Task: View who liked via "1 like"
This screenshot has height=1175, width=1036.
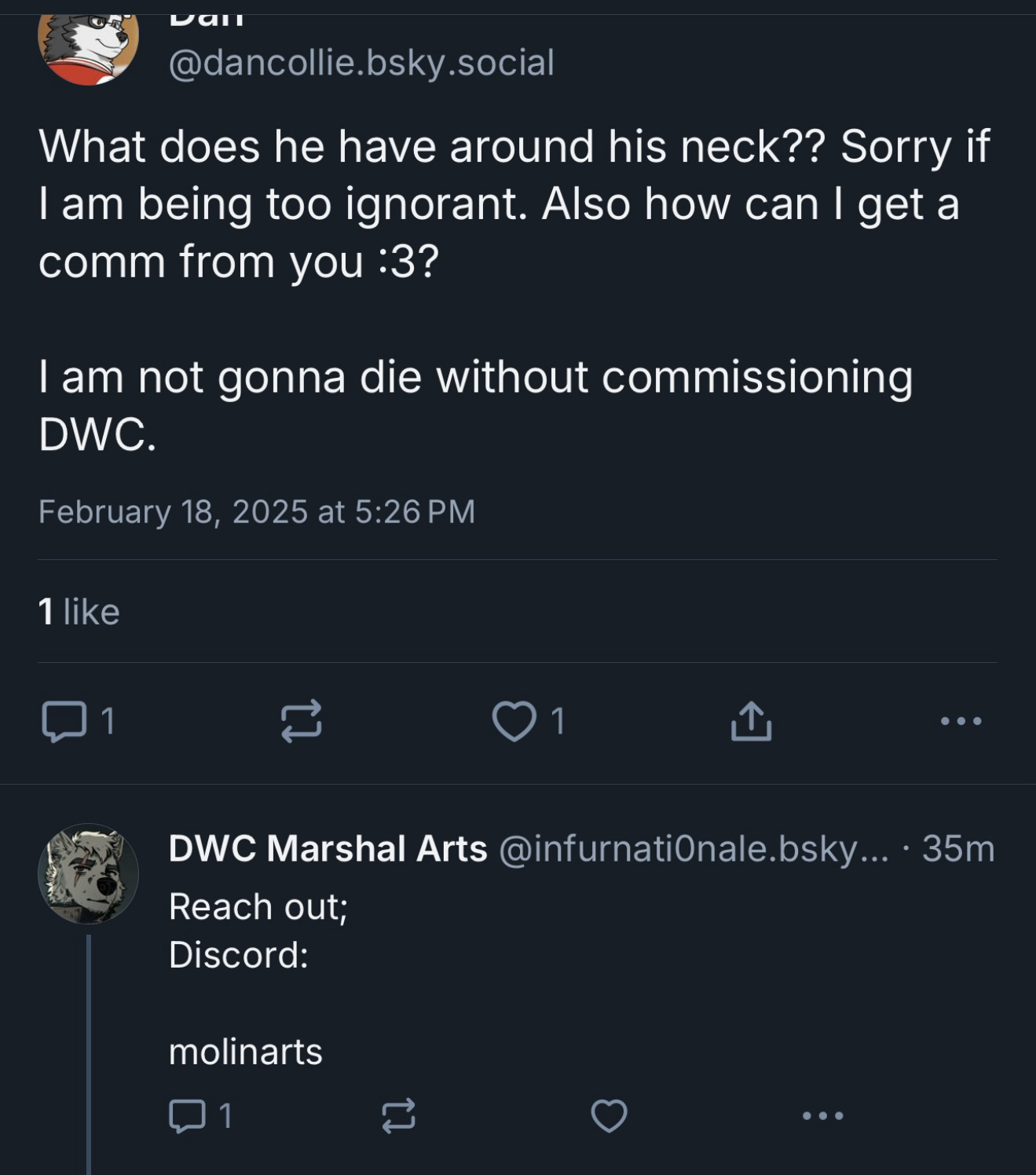Action: pyautogui.click(x=79, y=611)
